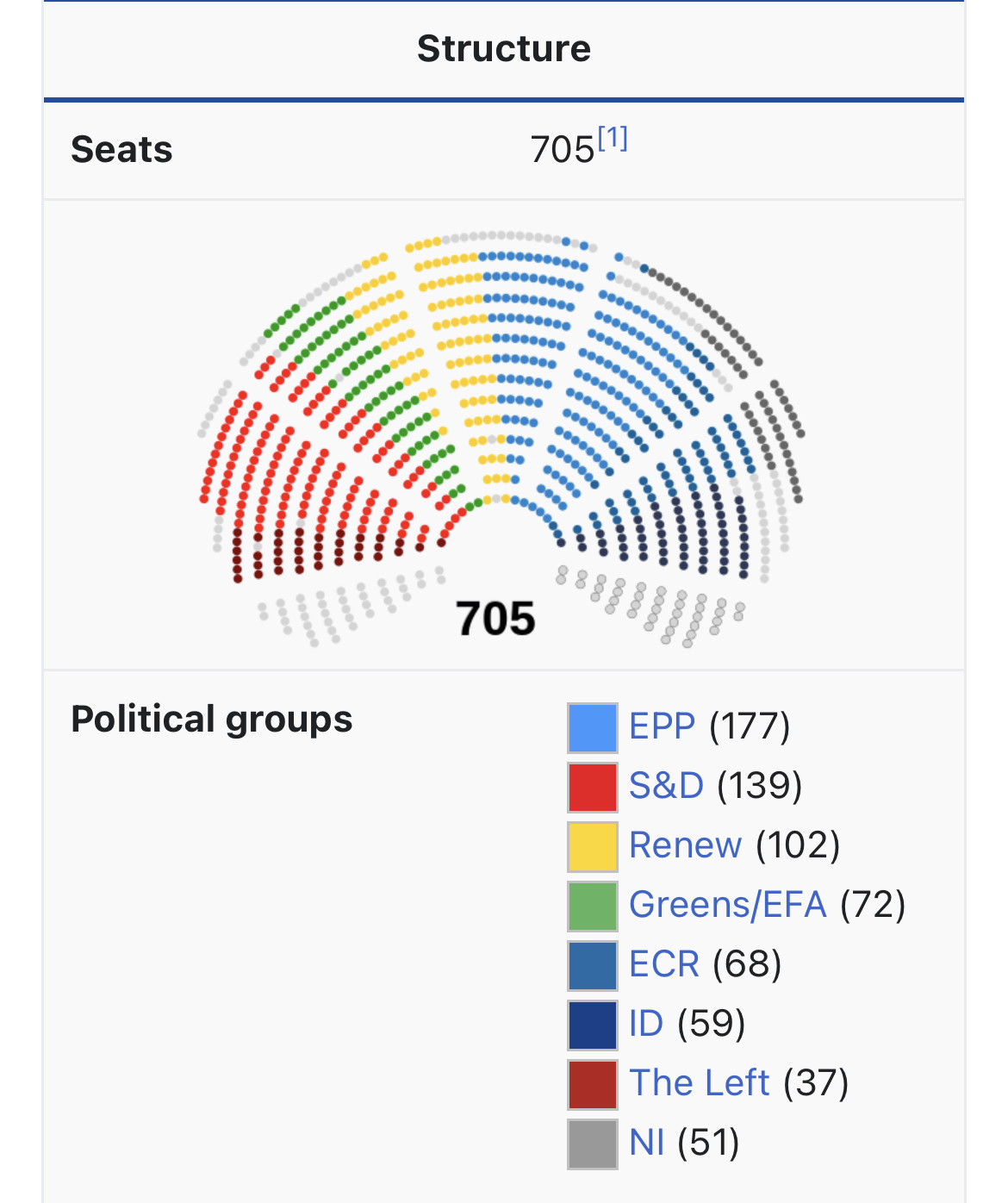Click the hemicycle seating diagram image
The image size is (1008, 1203).
coord(502,414)
